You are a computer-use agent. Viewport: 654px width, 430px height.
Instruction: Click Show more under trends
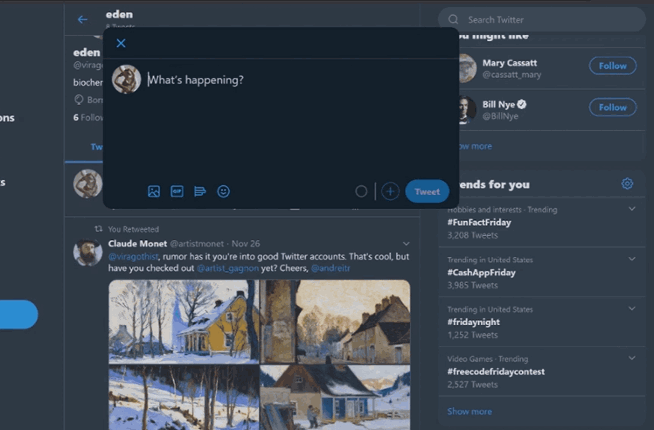(470, 411)
